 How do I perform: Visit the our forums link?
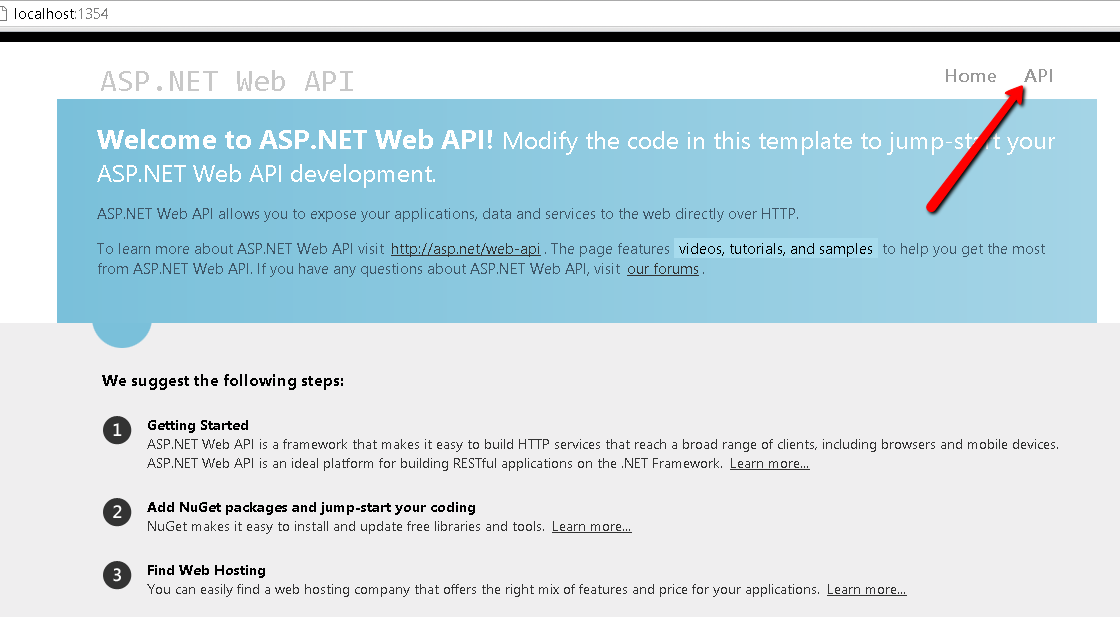pyautogui.click(x=663, y=269)
